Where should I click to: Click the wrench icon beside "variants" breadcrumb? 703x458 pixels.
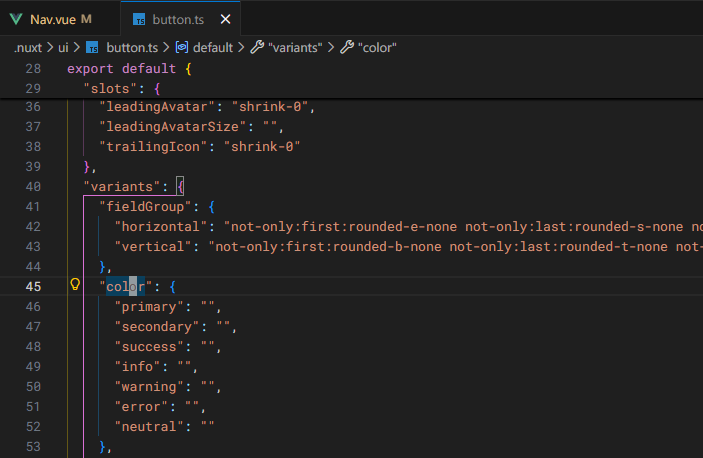pyautogui.click(x=257, y=47)
